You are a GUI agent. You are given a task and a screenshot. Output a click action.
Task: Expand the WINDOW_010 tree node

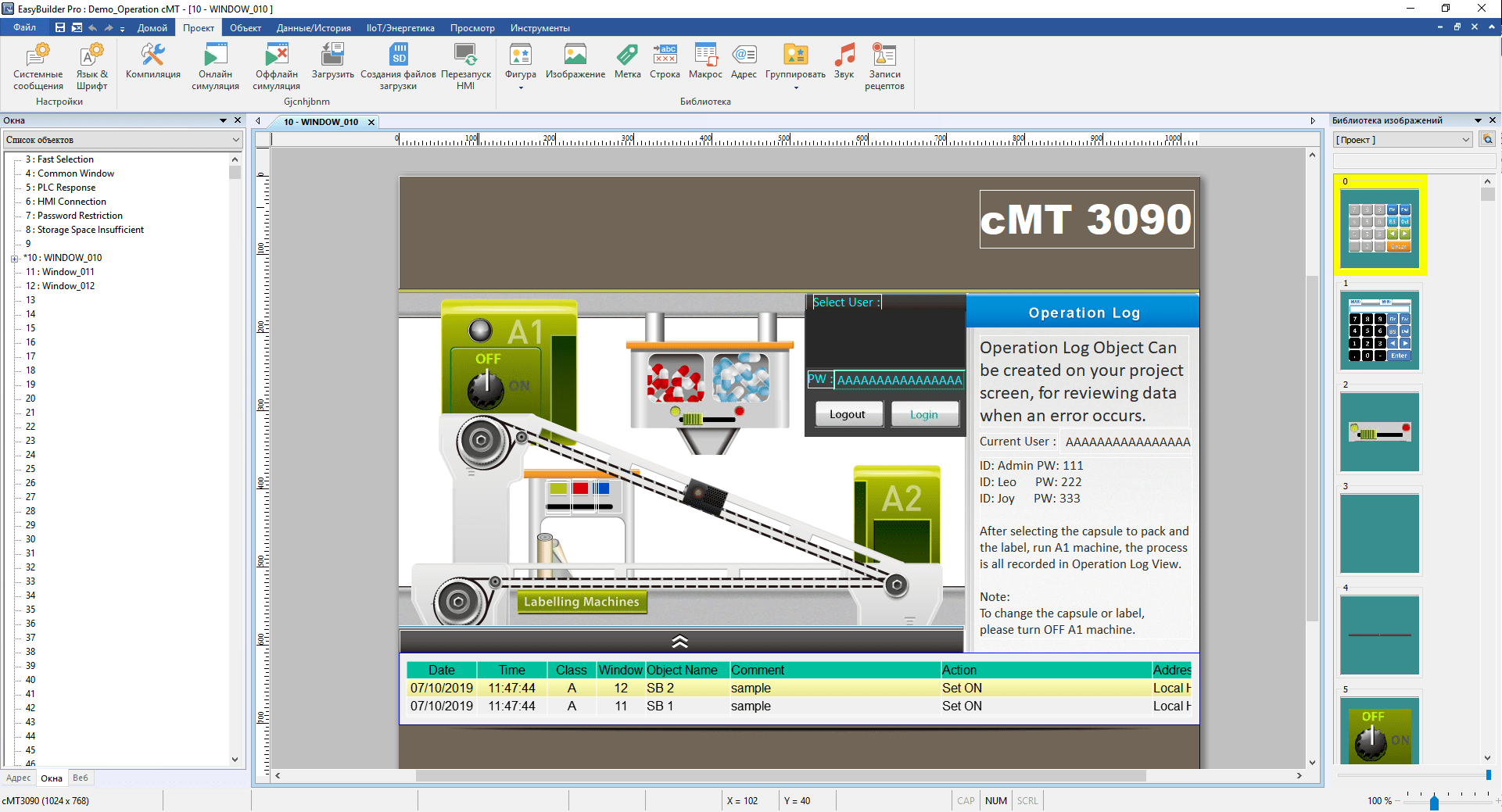tap(15, 259)
